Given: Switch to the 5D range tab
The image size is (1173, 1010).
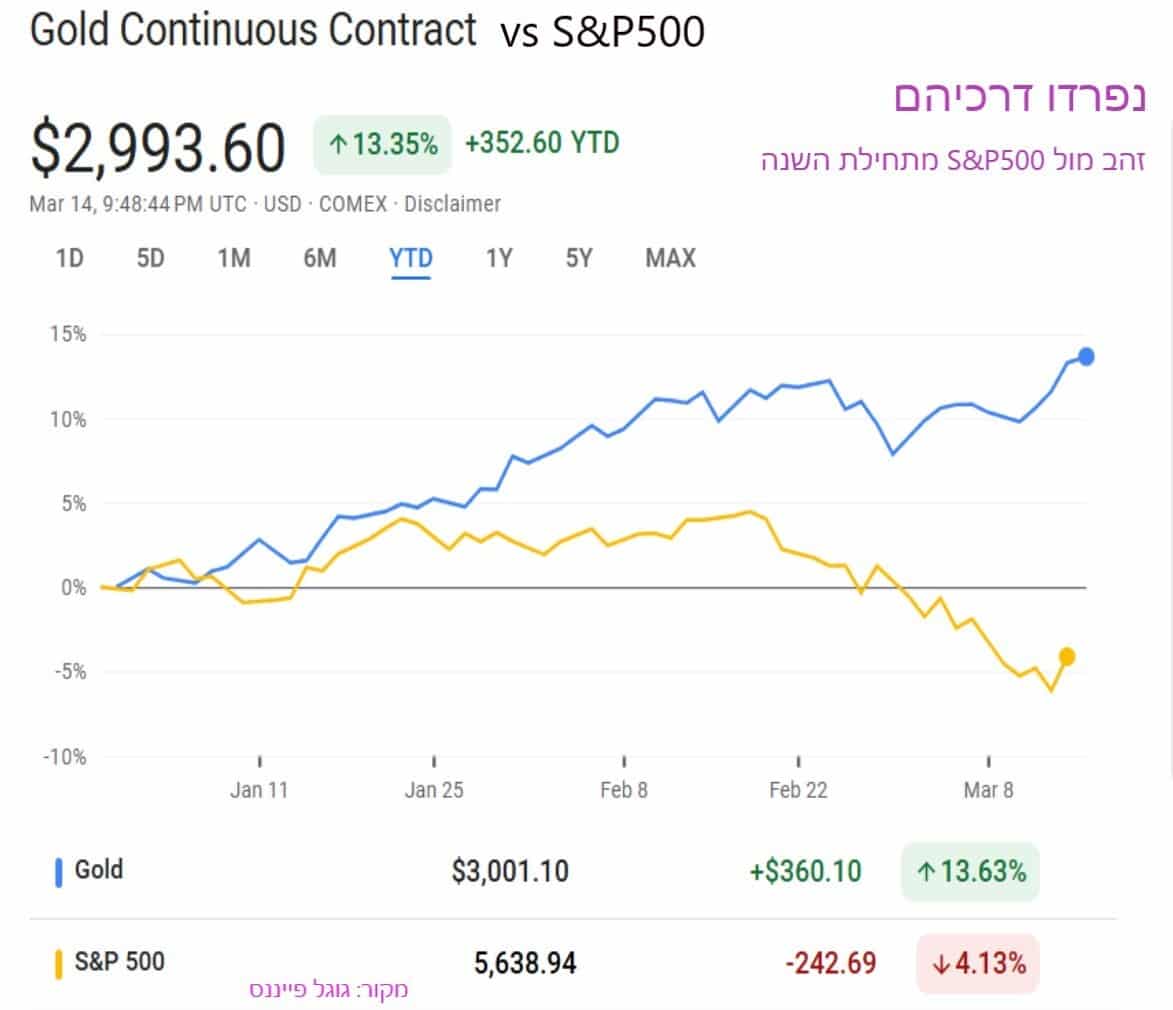Looking at the screenshot, I should coord(150,259).
